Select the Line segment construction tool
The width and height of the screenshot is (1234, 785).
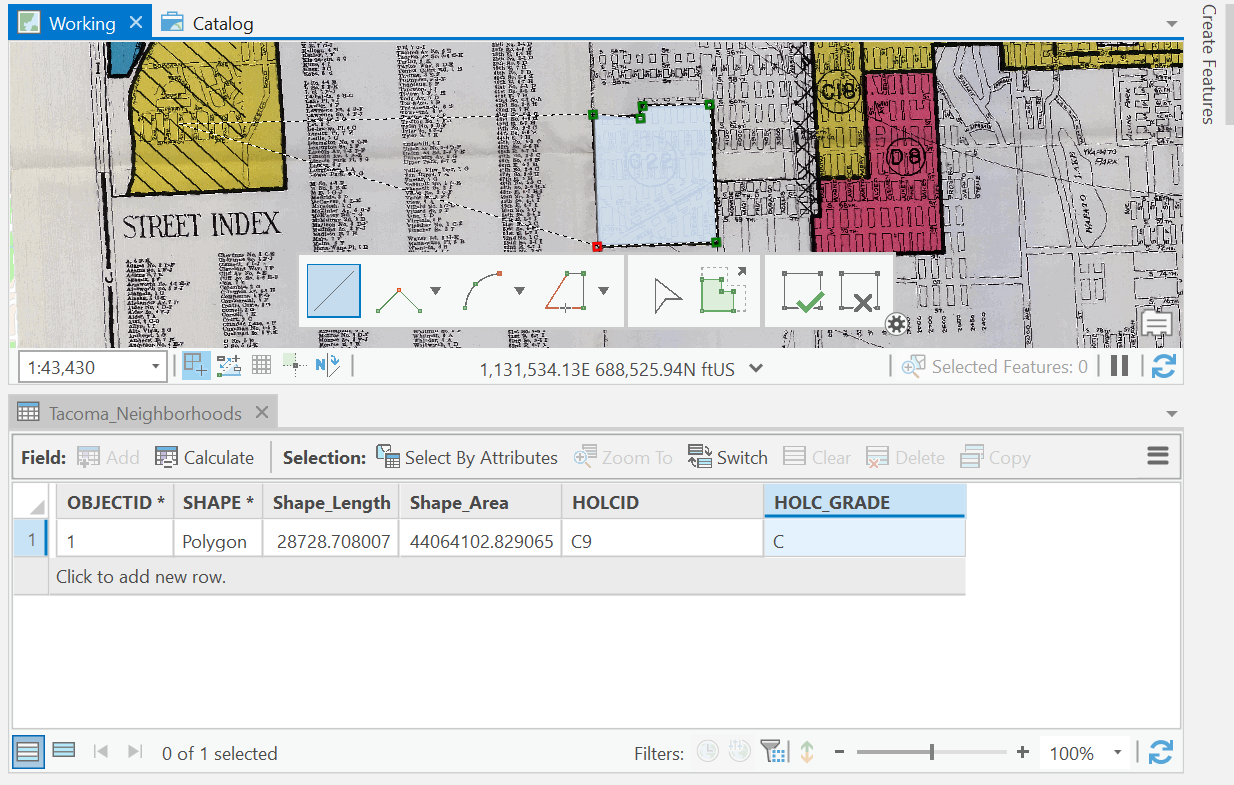tap(333, 291)
